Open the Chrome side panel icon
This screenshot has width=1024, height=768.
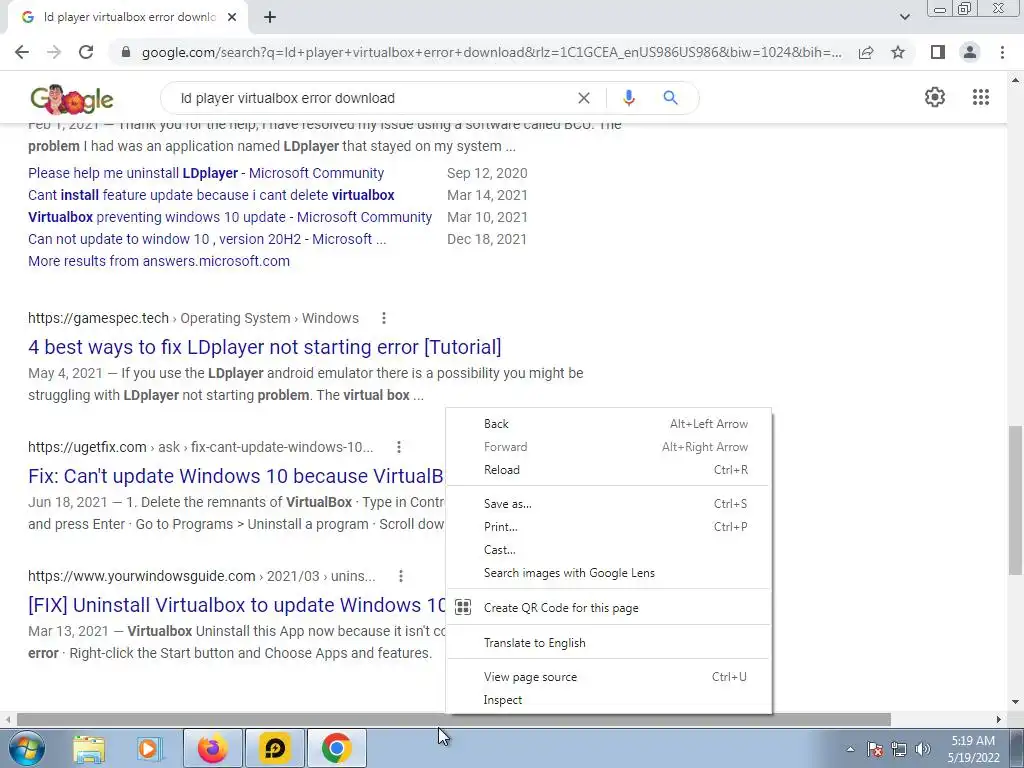[x=938, y=52]
